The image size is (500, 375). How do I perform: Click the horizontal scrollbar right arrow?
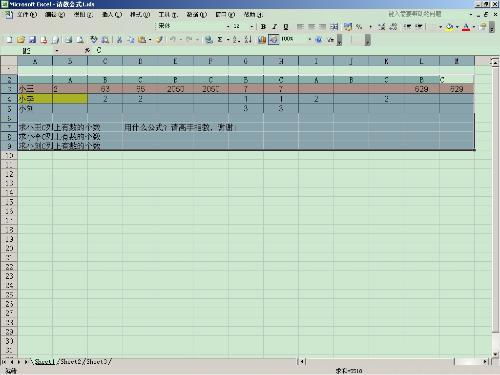point(485,361)
